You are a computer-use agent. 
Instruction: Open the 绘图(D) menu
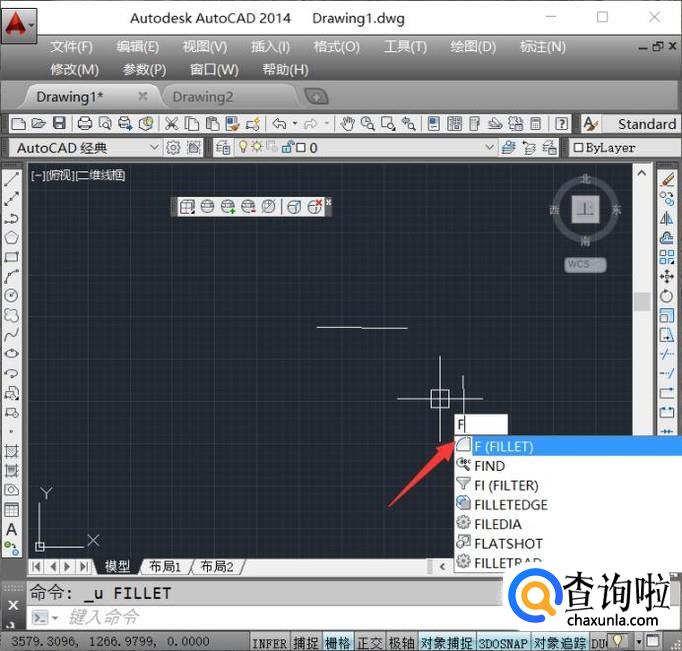click(x=472, y=47)
